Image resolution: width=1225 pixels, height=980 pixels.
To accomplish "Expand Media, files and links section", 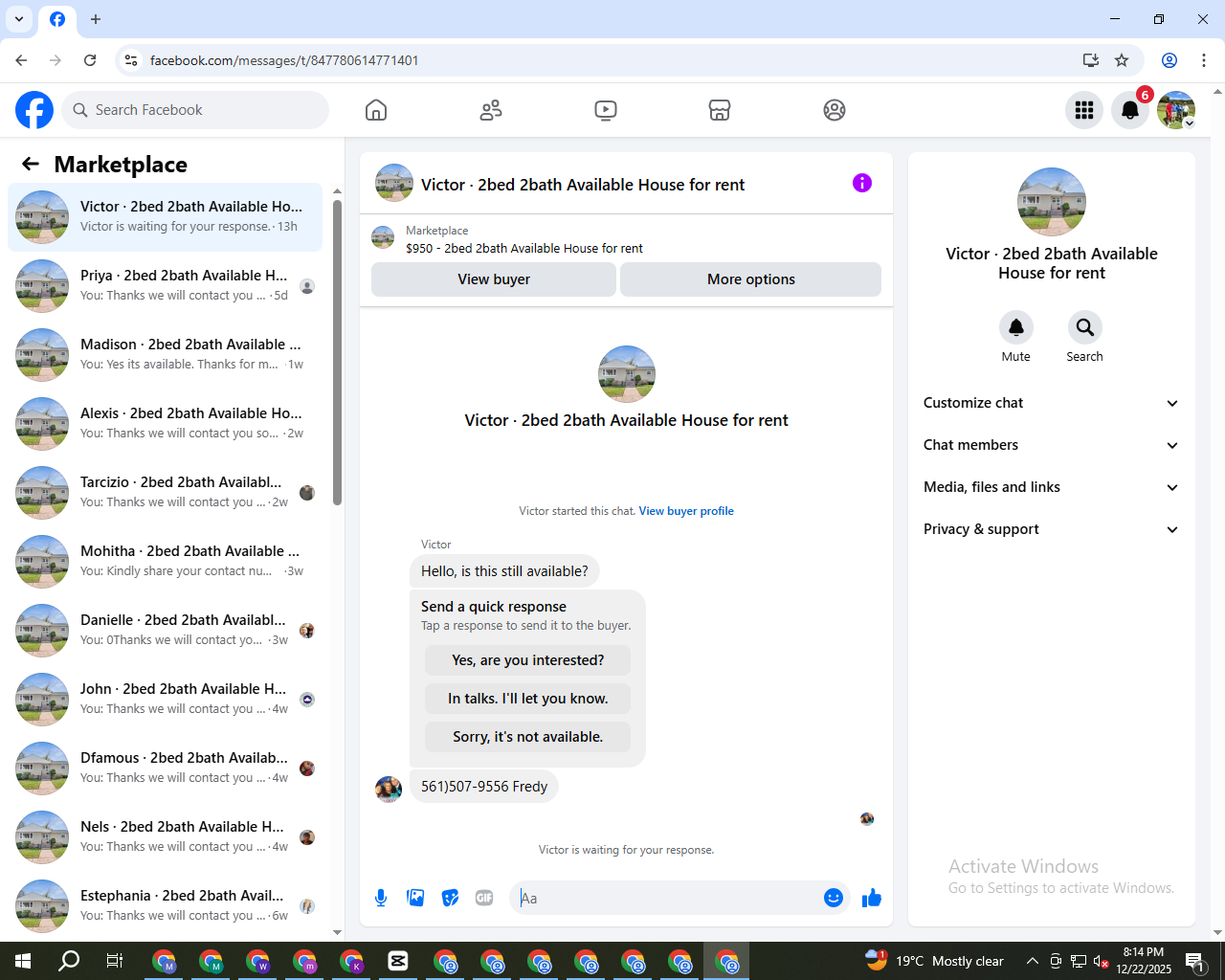I will coord(1051,487).
